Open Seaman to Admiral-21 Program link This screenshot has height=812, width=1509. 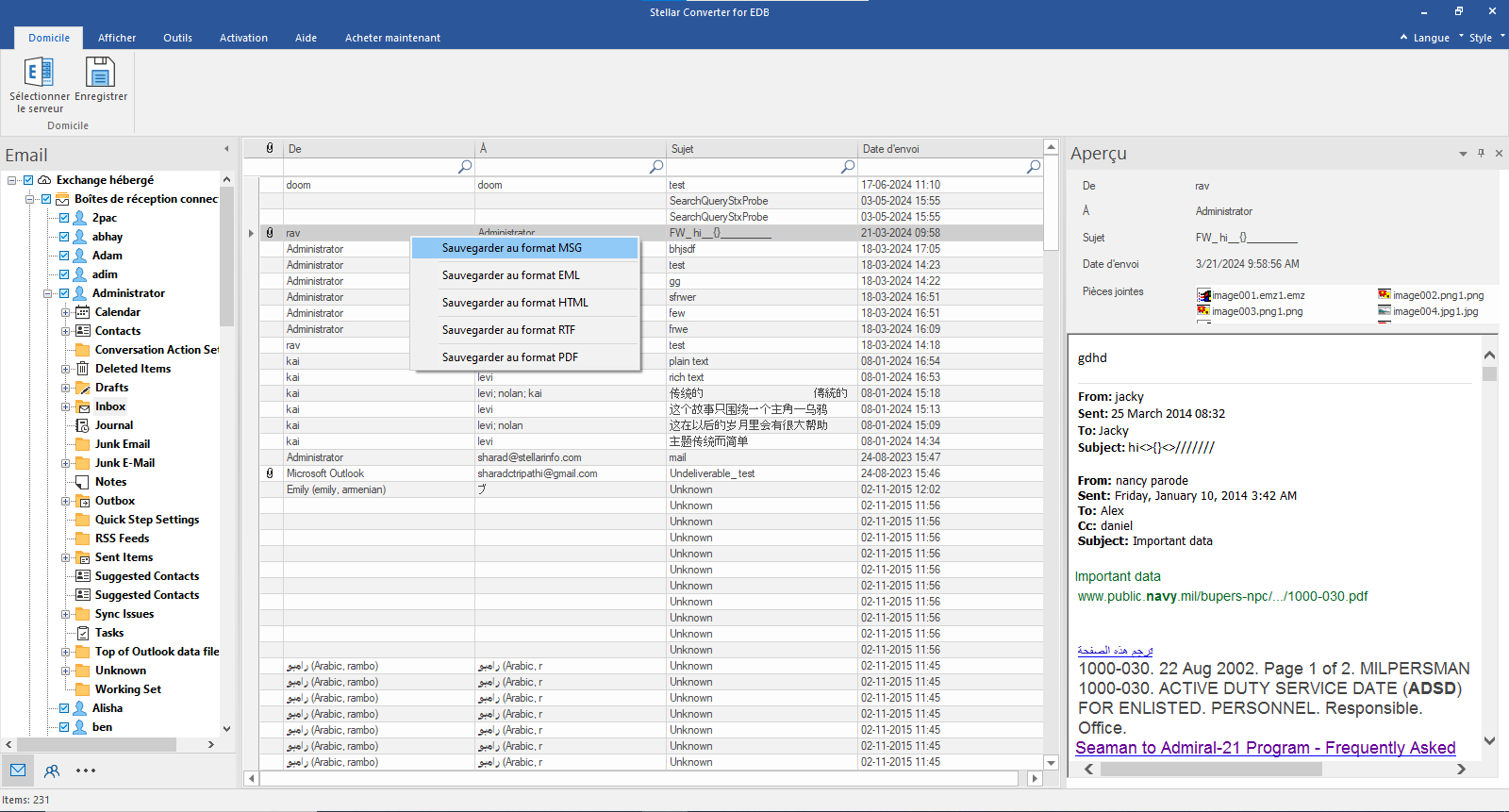1265,748
